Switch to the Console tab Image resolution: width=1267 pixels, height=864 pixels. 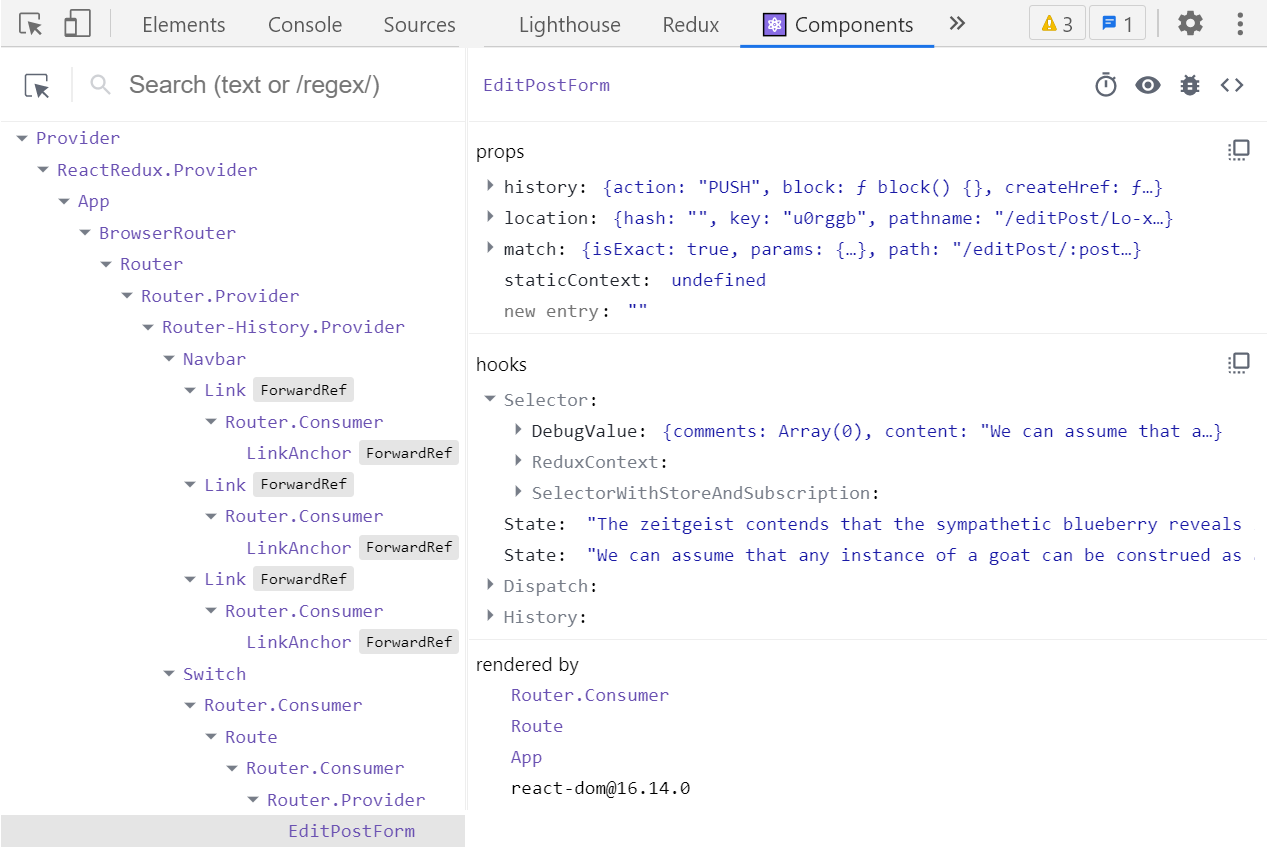pyautogui.click(x=305, y=25)
